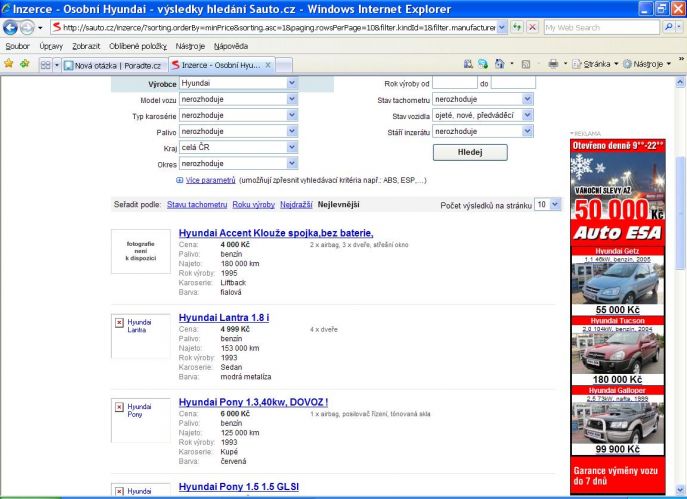
Task: Click the Stop loading red X icon
Action: coord(532,28)
